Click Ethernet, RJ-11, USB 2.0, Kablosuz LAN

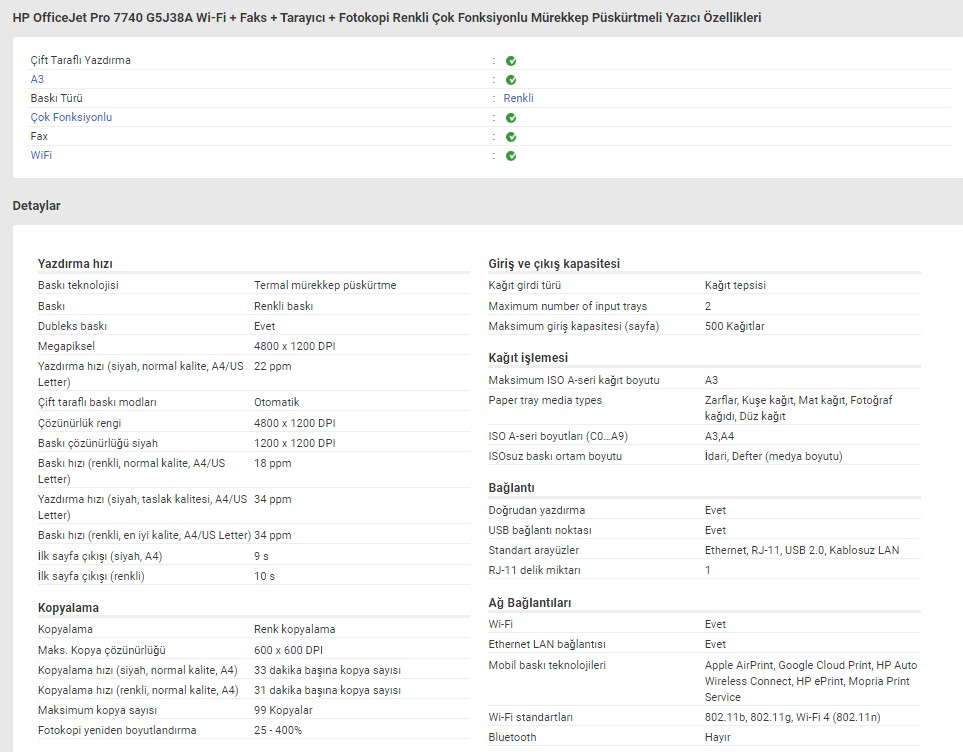coord(801,550)
